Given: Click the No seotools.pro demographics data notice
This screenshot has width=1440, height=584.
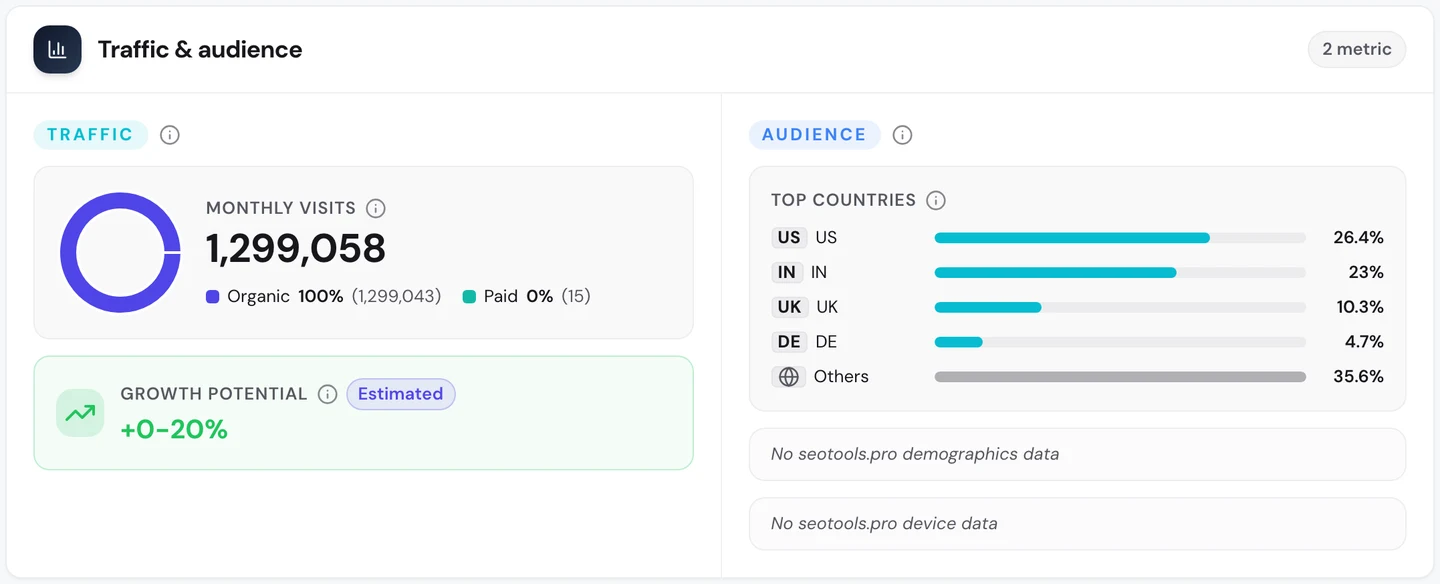Looking at the screenshot, I should tap(1077, 454).
